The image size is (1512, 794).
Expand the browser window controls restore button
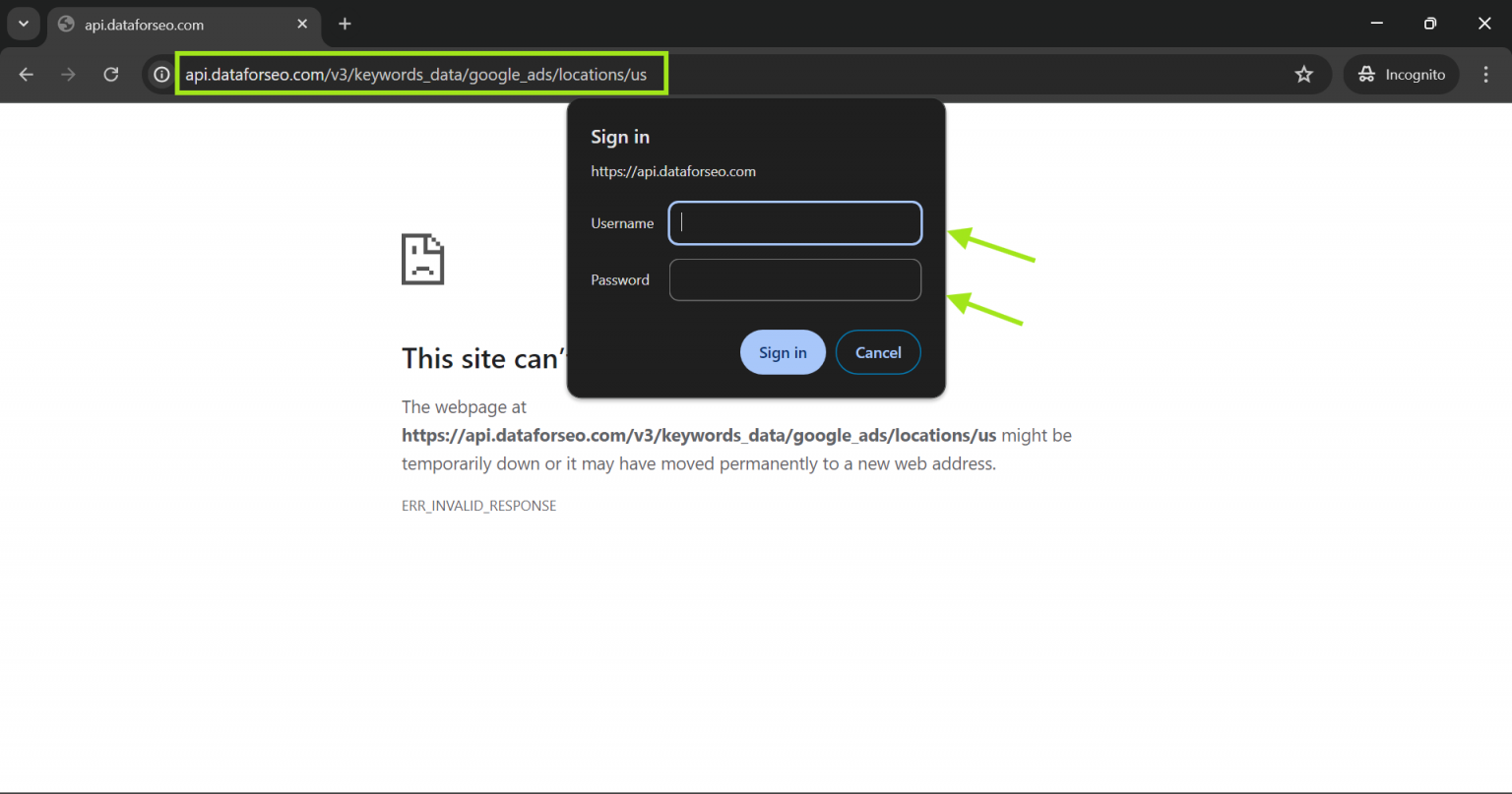[x=1430, y=23]
